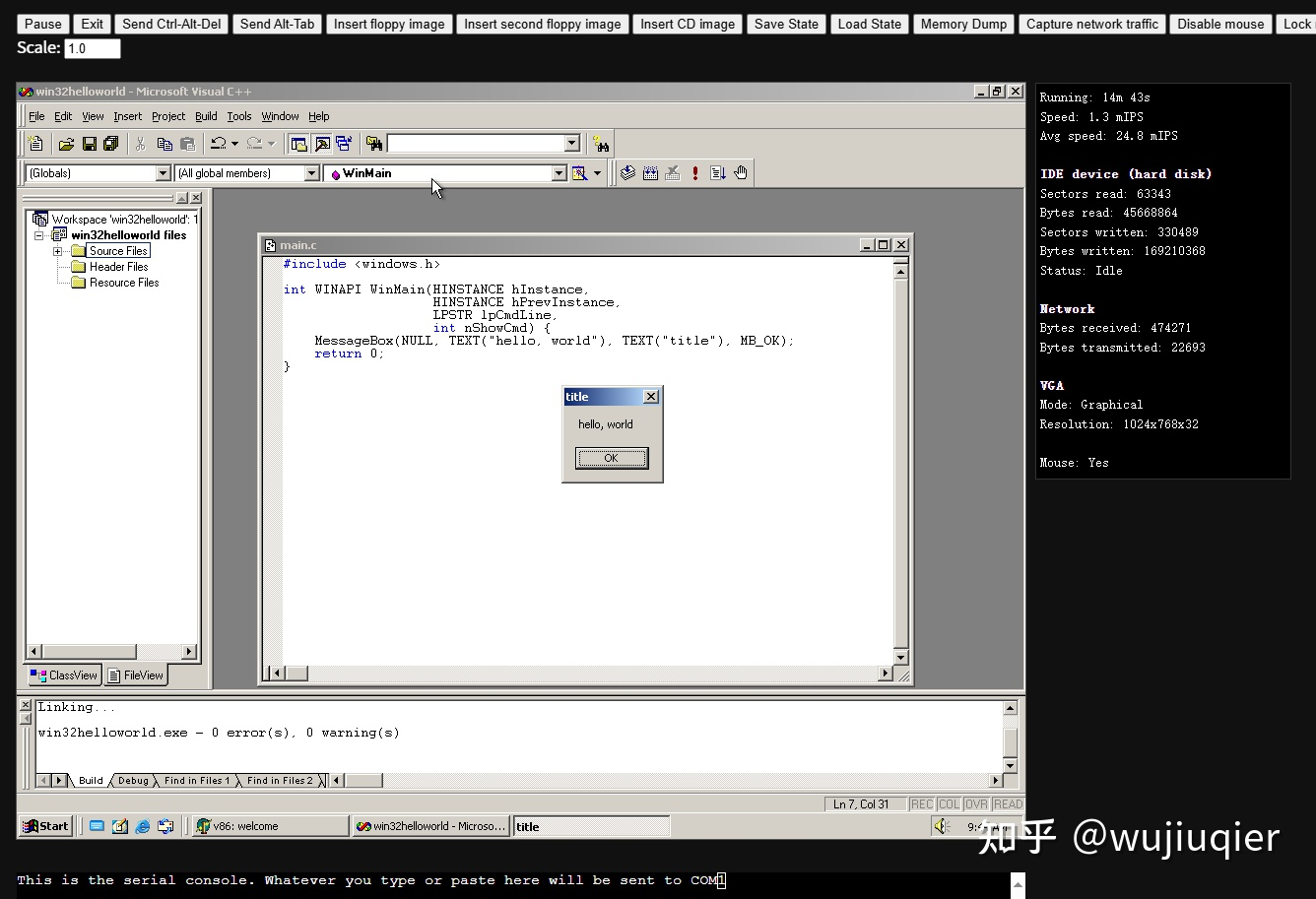Viewport: 1316px width, 899px height.
Task: Click the Save All toolbar icon
Action: pyautogui.click(x=110, y=144)
